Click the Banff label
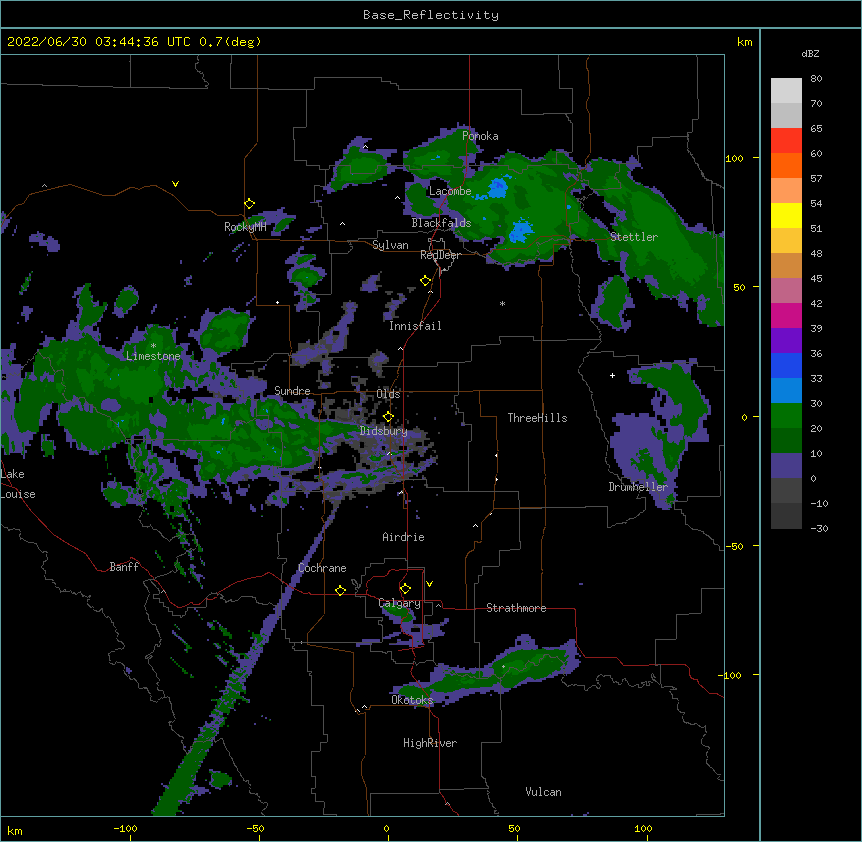 click(x=124, y=567)
